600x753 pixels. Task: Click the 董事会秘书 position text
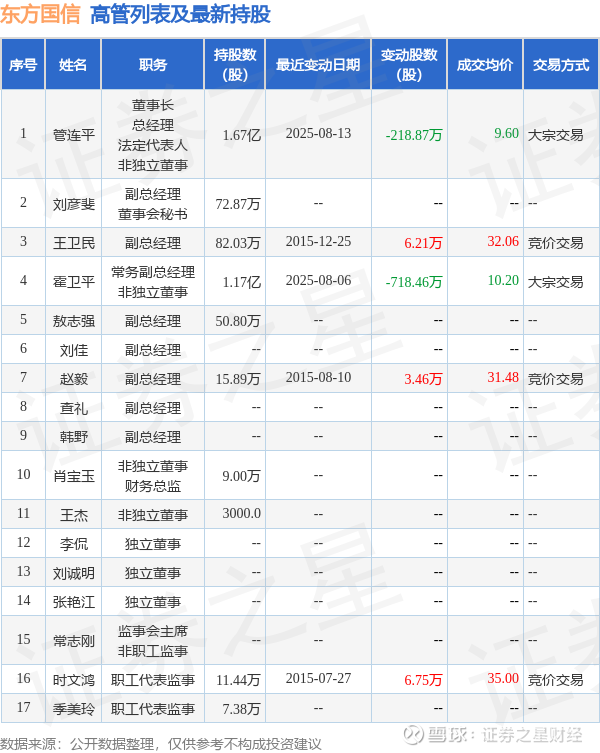[153, 214]
